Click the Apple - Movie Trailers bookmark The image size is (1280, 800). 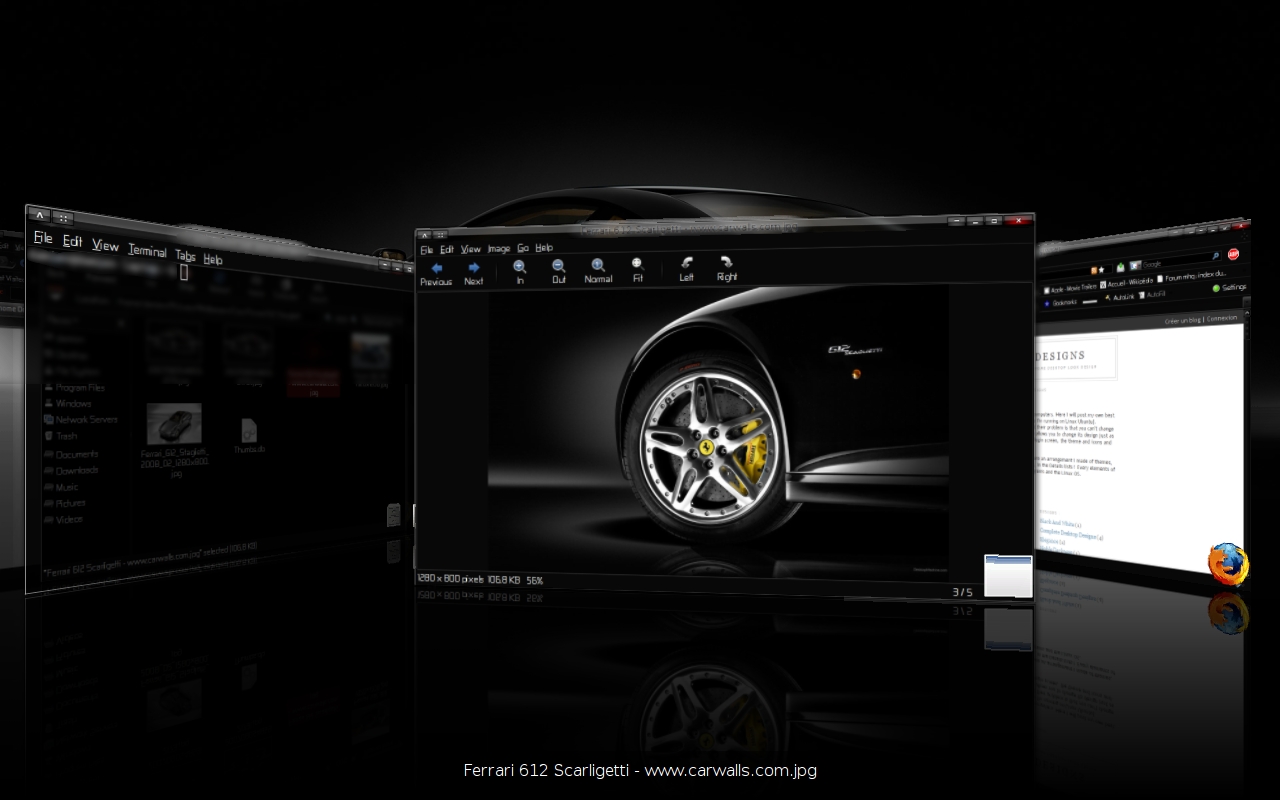pos(1070,288)
